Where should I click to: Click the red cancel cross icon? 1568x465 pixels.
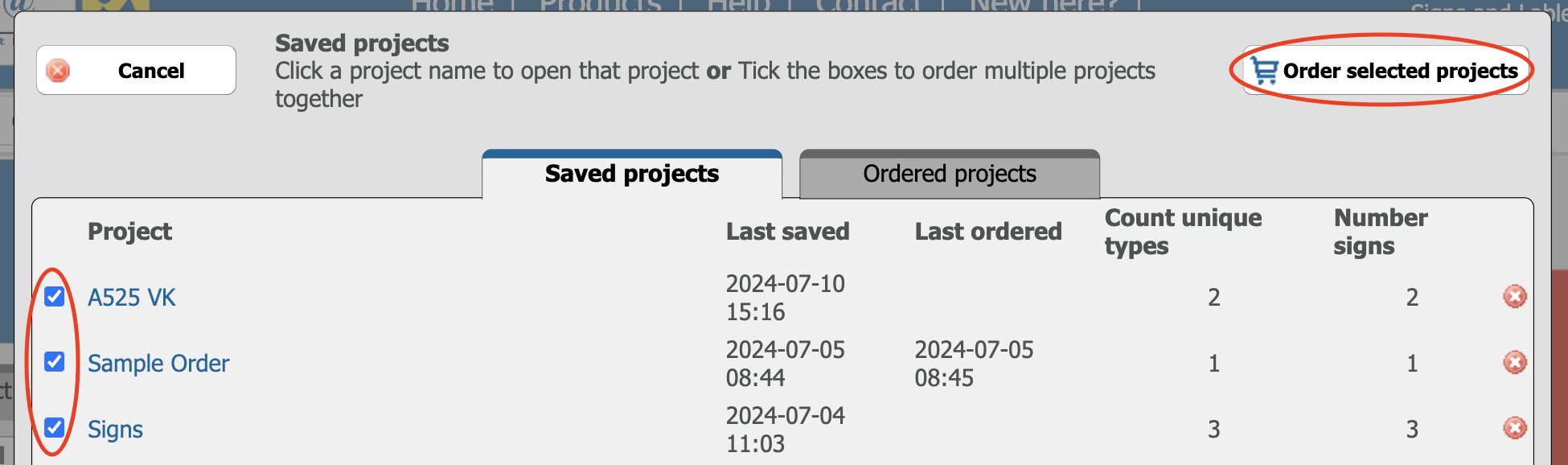(58, 71)
